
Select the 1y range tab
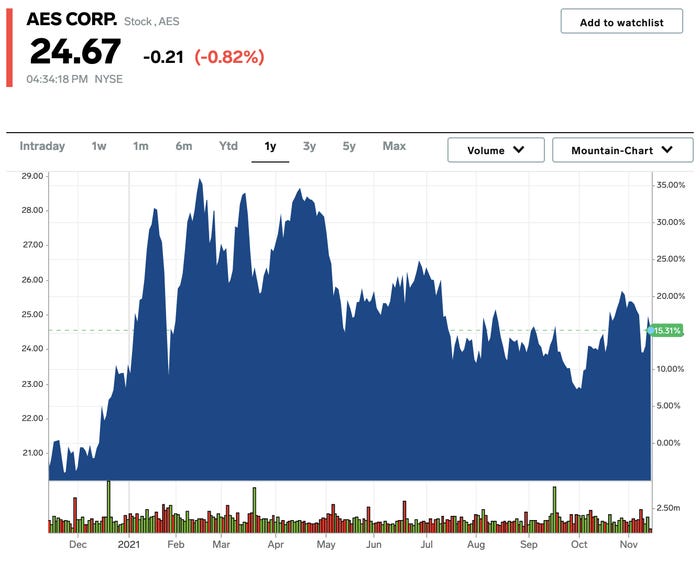pyautogui.click(x=270, y=146)
